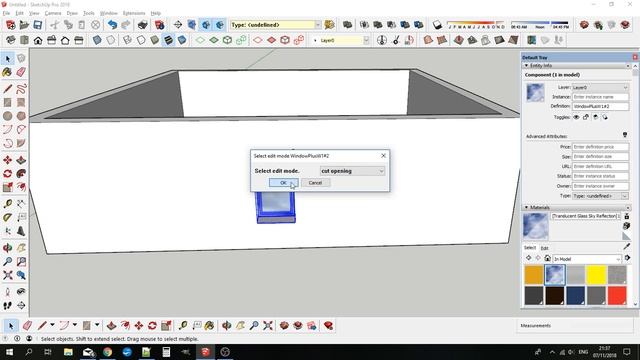Open the Type classification dropdown in toolbar
This screenshot has width=640, height=360.
point(318,25)
